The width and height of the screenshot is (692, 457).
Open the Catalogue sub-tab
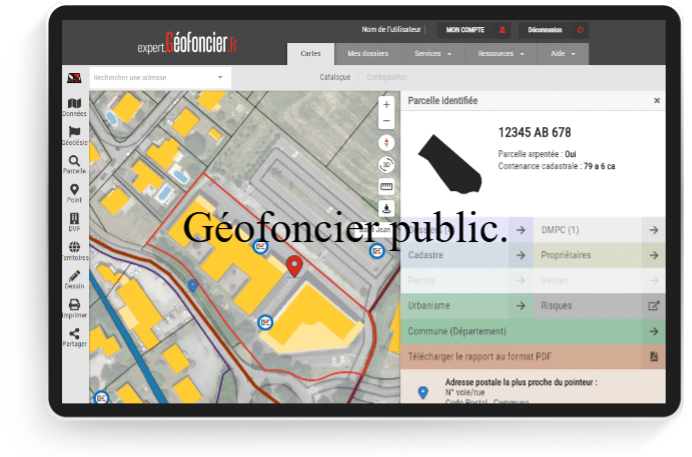pyautogui.click(x=335, y=77)
